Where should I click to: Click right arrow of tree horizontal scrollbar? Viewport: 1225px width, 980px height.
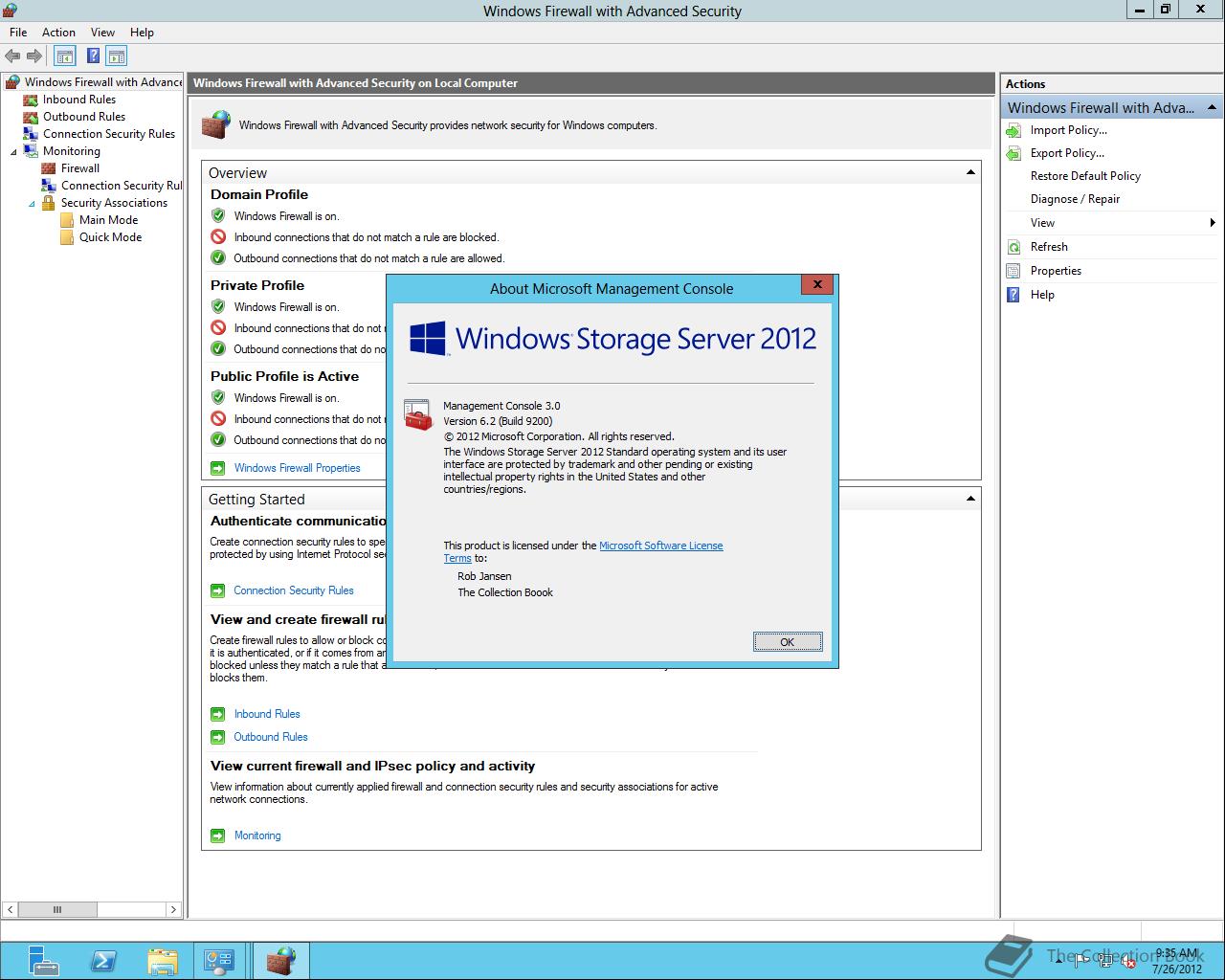pyautogui.click(x=173, y=909)
